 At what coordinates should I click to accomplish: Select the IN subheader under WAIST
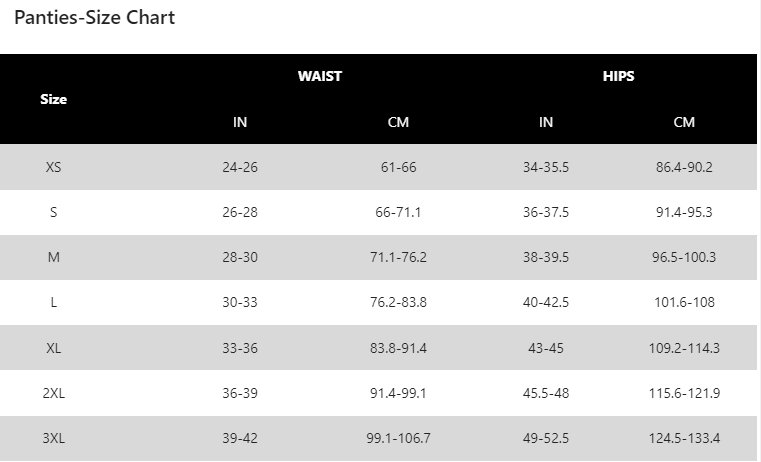coord(240,122)
